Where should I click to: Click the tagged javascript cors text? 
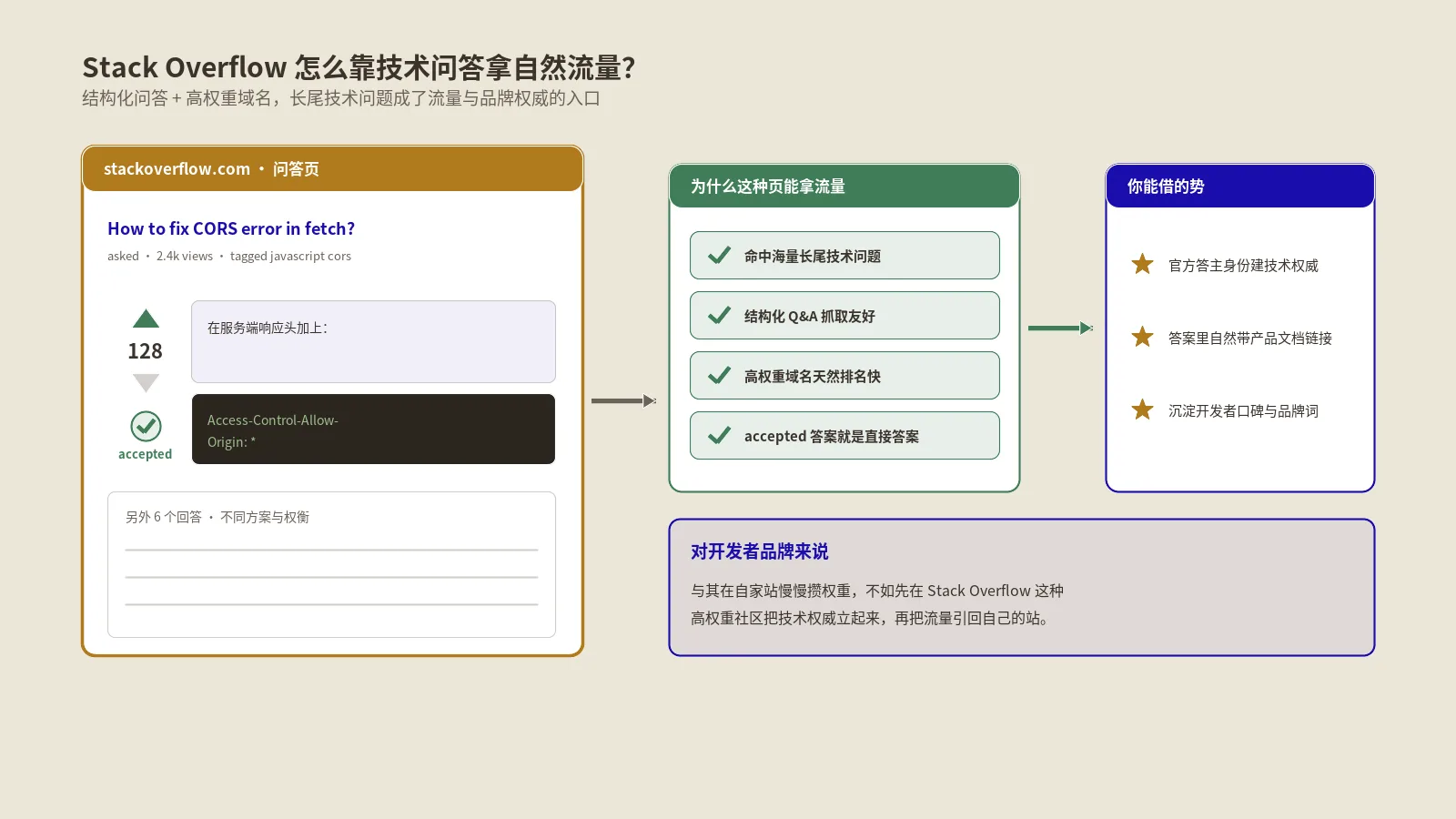290,257
